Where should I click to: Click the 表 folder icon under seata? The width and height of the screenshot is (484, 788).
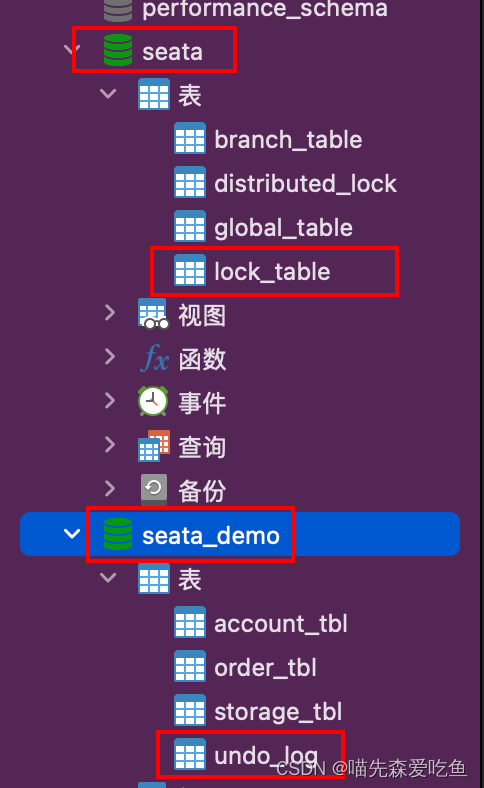154,94
